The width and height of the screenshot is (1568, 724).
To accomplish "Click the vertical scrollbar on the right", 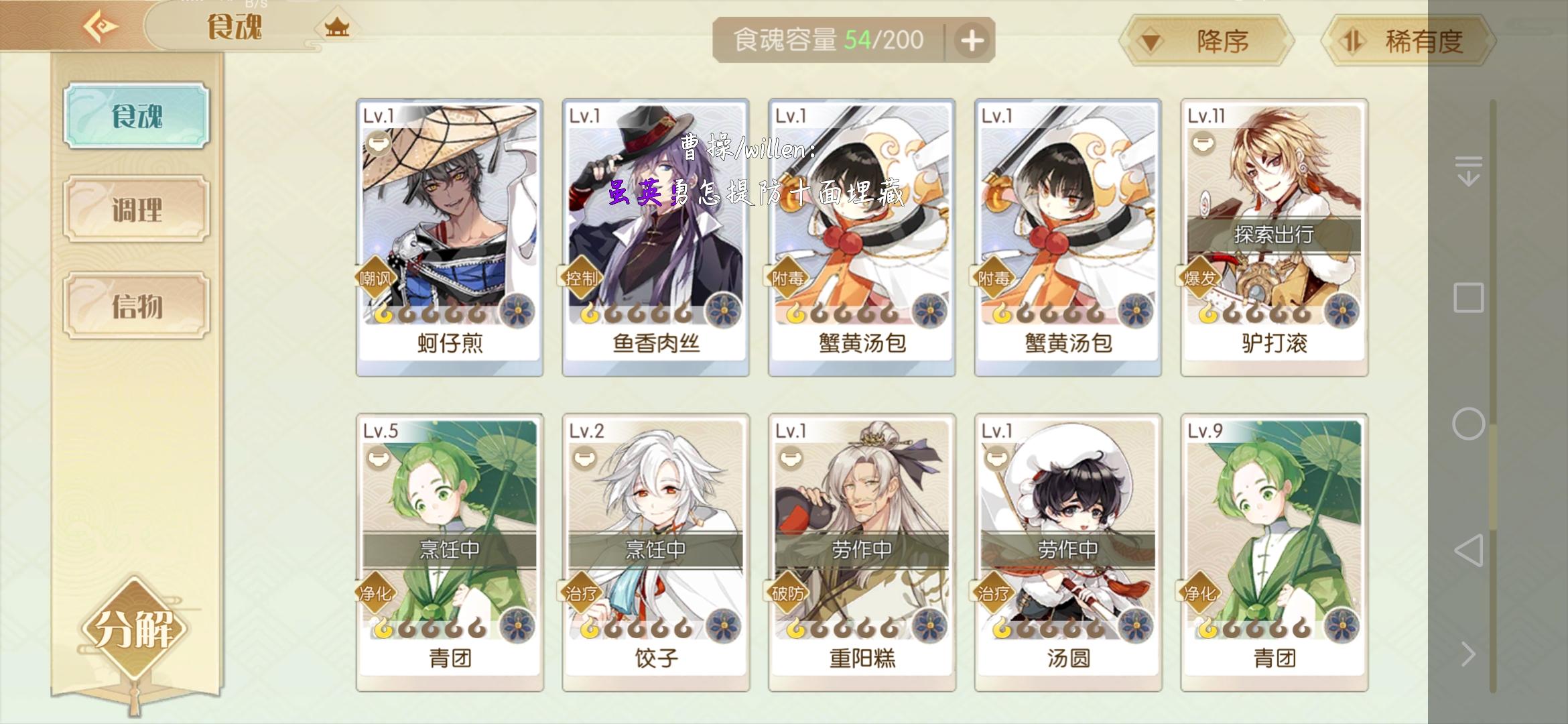I will [x=1493, y=396].
